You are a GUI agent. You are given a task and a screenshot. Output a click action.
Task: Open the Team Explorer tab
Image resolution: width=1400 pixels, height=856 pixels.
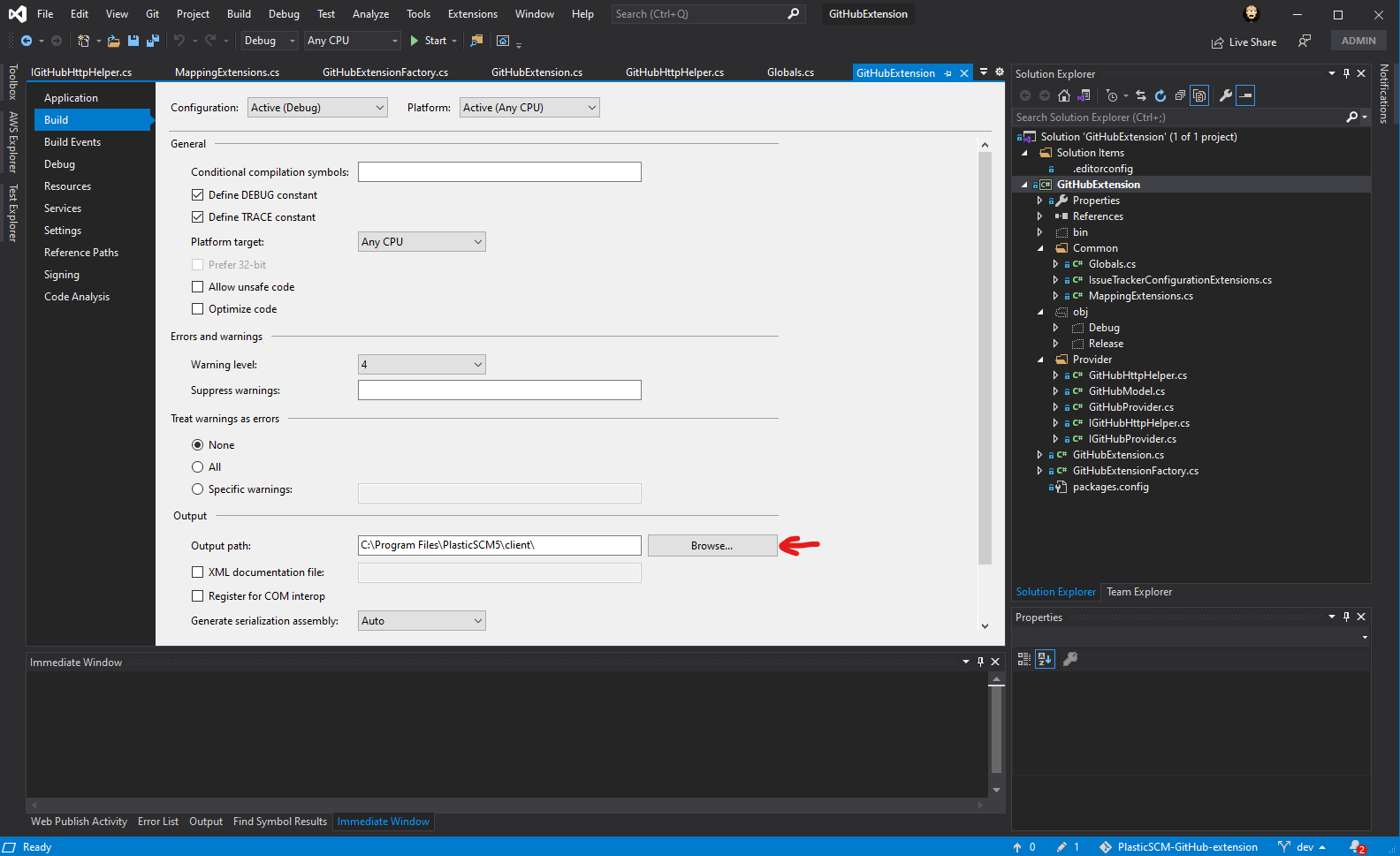tap(1139, 592)
